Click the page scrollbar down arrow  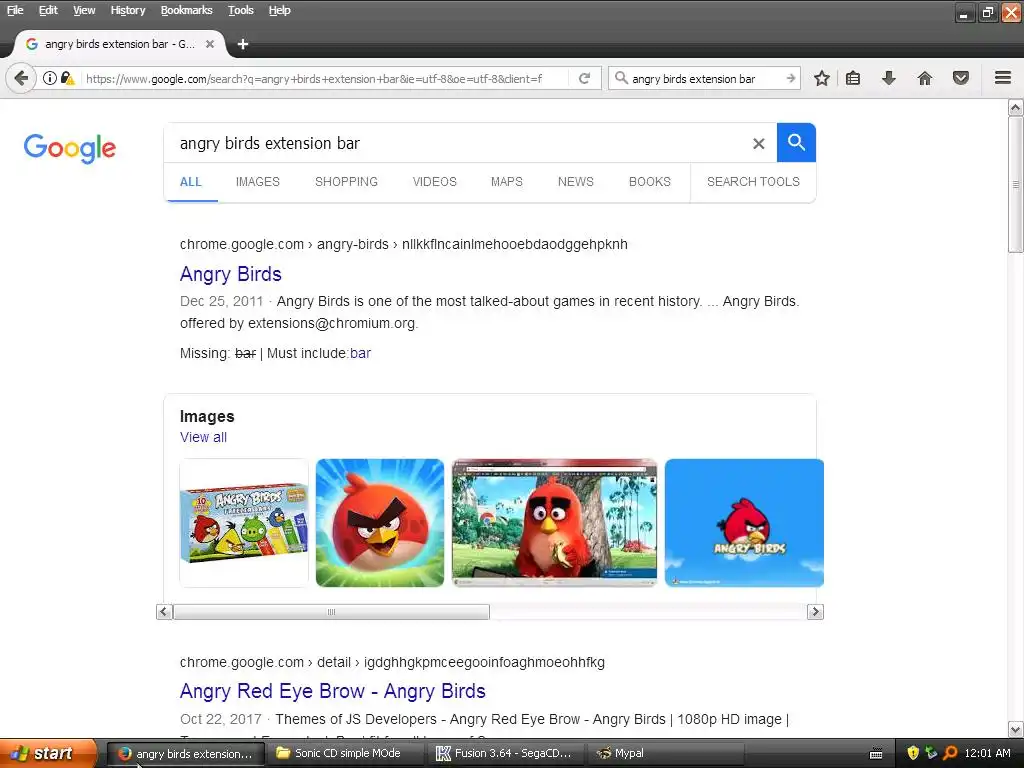point(1016,729)
